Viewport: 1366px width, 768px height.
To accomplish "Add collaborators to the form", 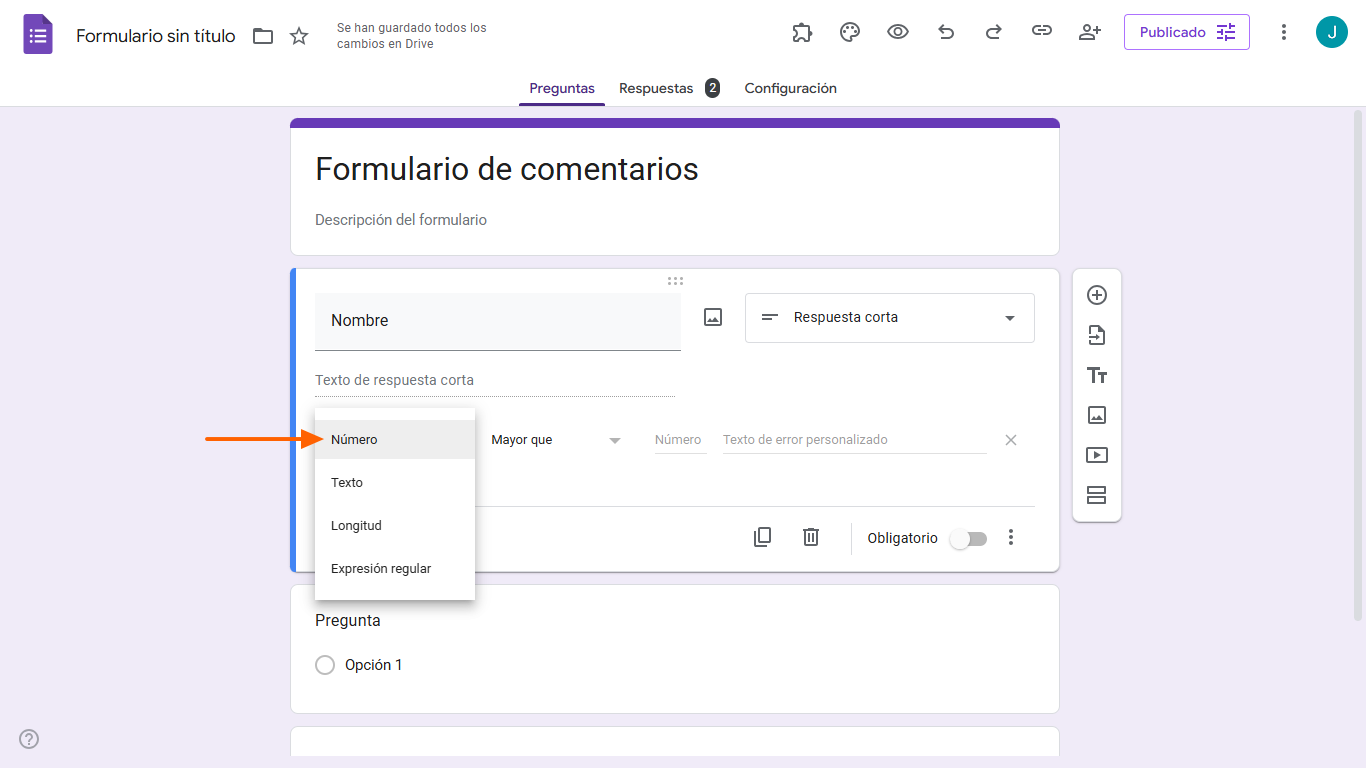I will coord(1089,31).
